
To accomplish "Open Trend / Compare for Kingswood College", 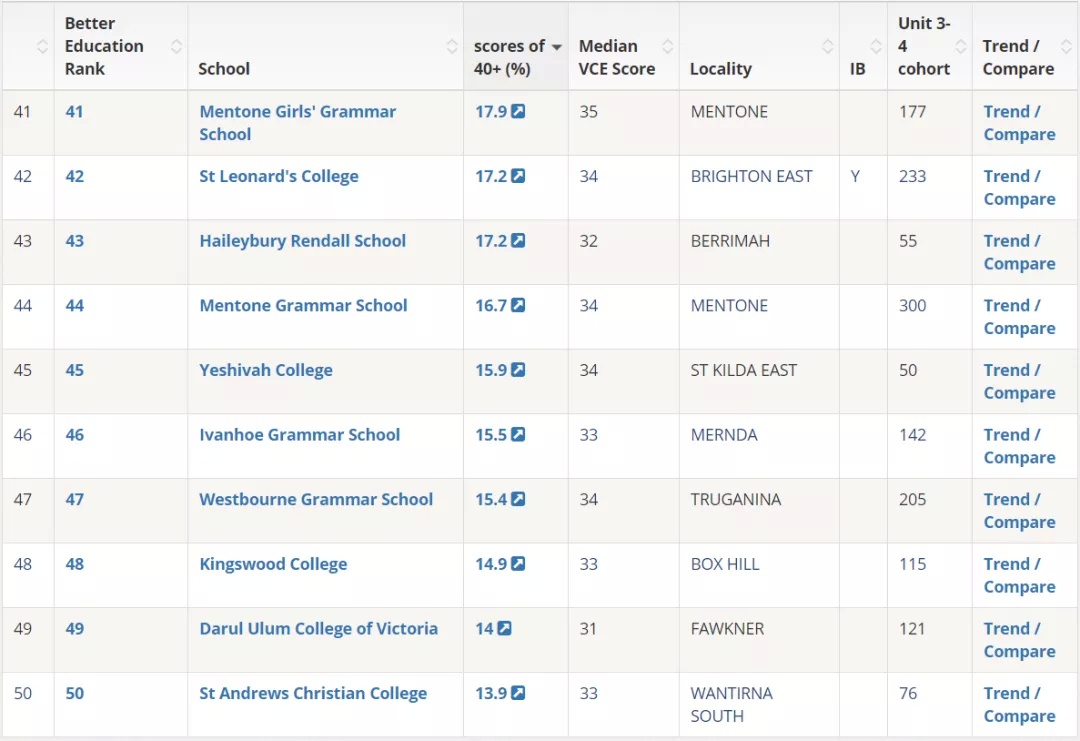I will tap(1019, 576).
